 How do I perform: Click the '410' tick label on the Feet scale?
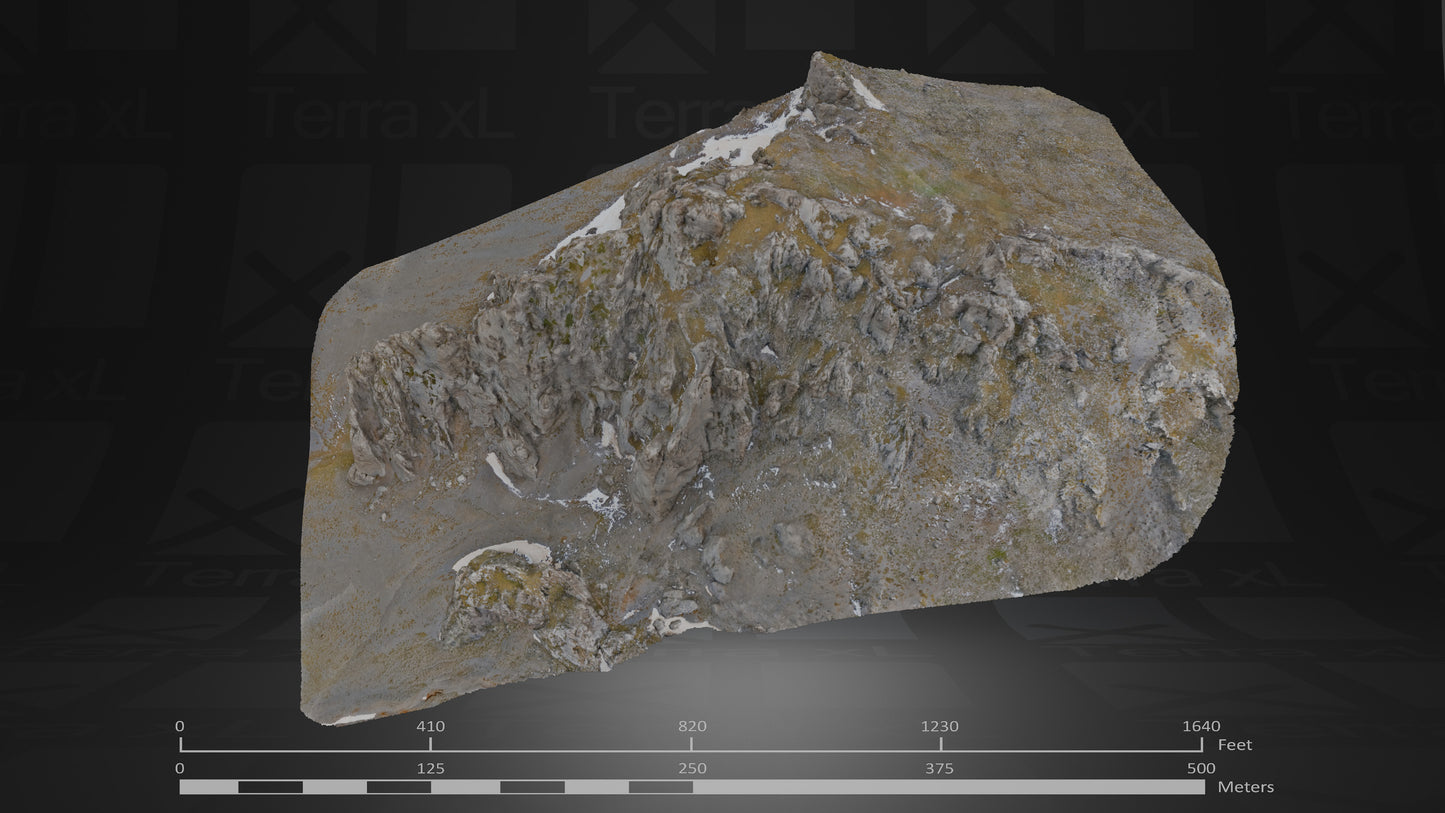click(430, 727)
